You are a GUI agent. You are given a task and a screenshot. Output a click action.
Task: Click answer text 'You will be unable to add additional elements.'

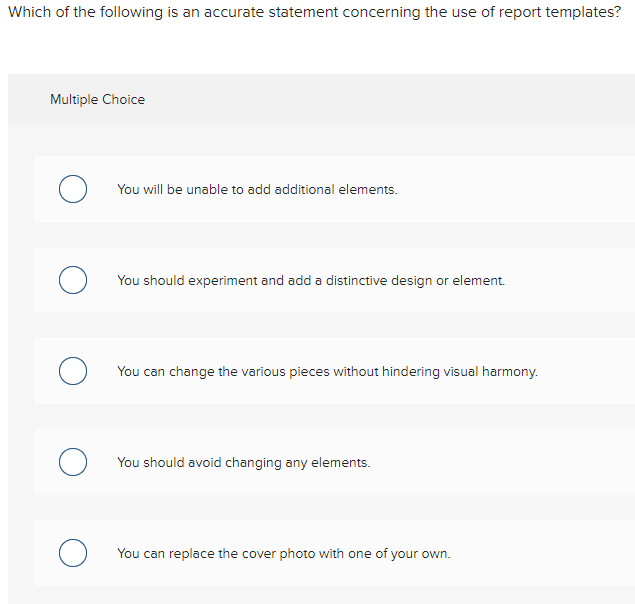coord(258,190)
